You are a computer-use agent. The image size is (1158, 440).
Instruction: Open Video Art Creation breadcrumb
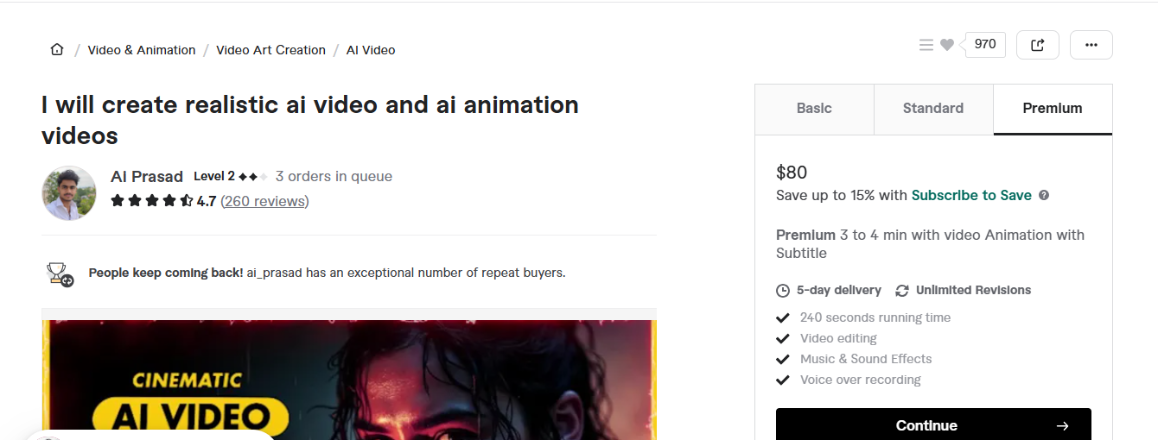click(x=271, y=50)
